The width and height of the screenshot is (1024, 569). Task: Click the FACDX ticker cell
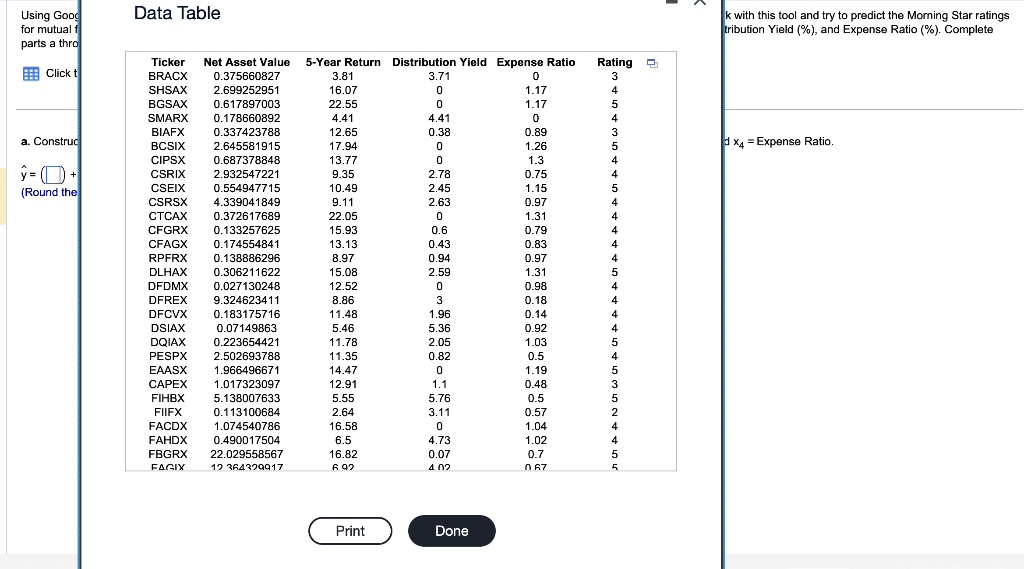click(168, 427)
